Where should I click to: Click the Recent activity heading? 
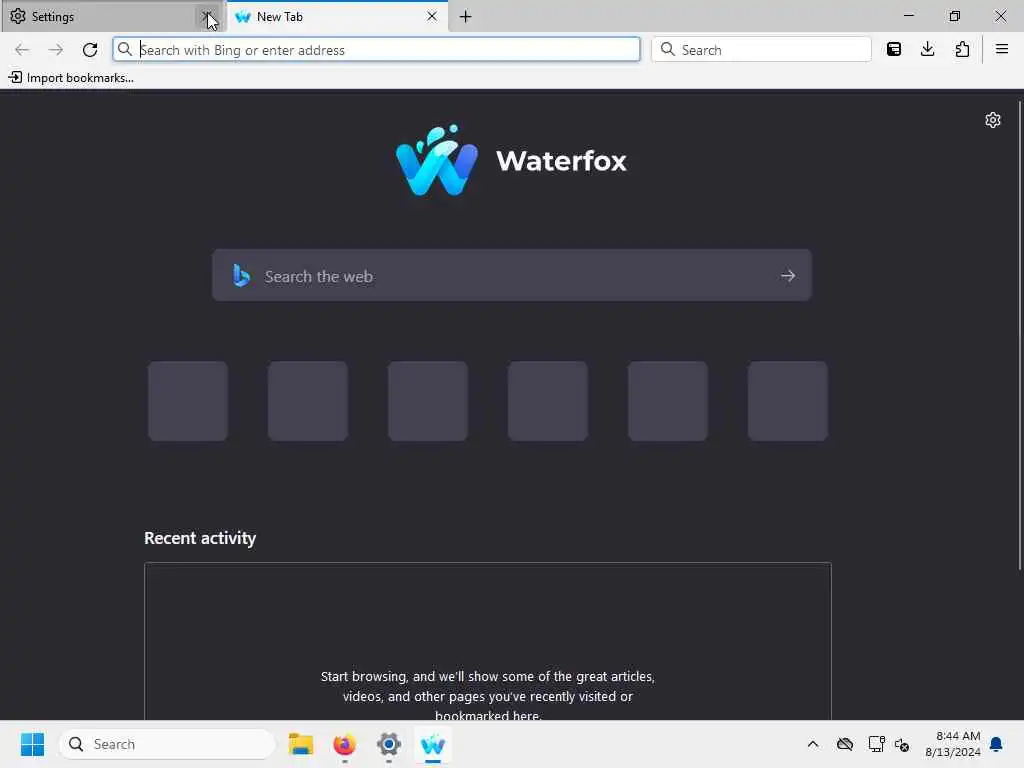coord(200,538)
